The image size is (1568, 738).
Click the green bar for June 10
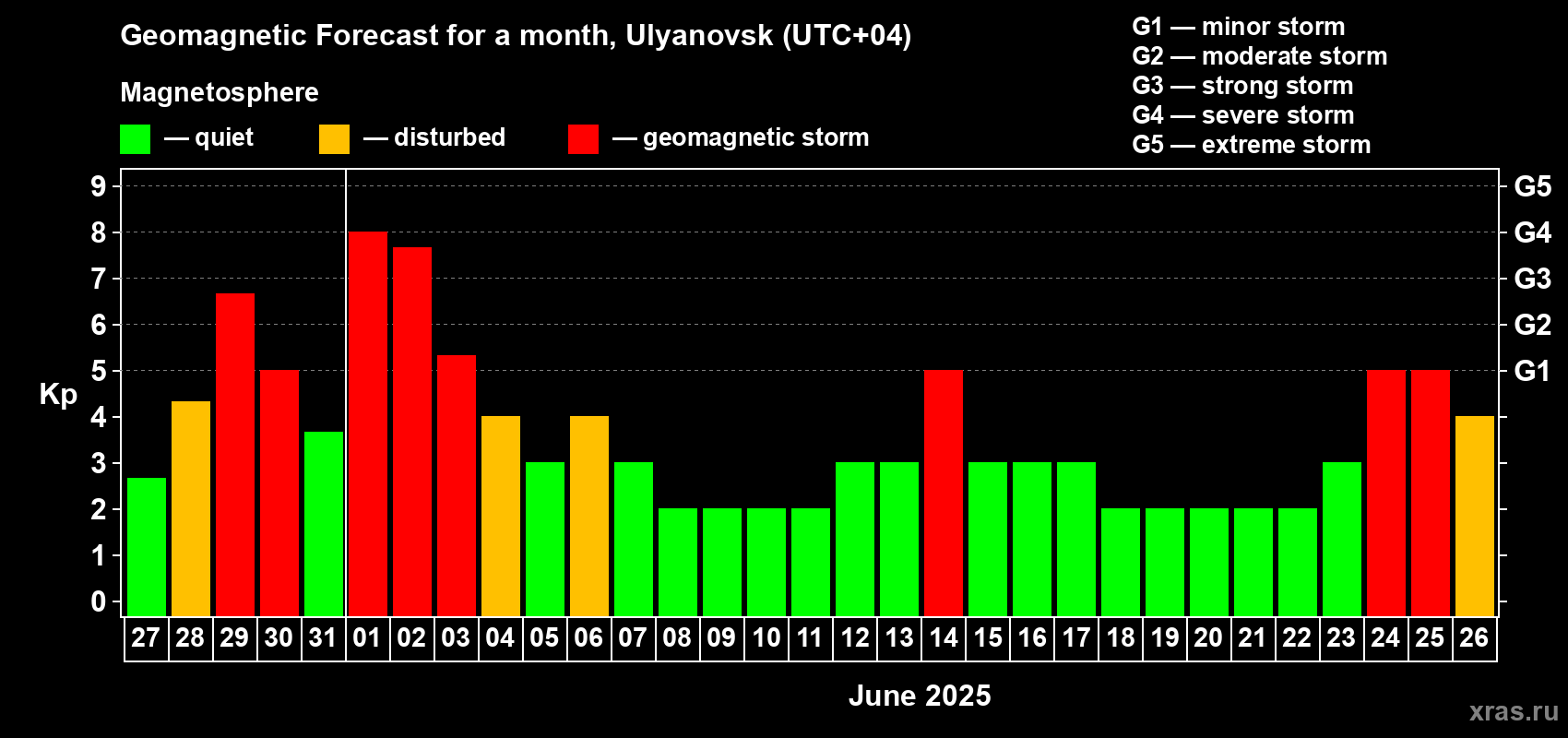point(766,563)
